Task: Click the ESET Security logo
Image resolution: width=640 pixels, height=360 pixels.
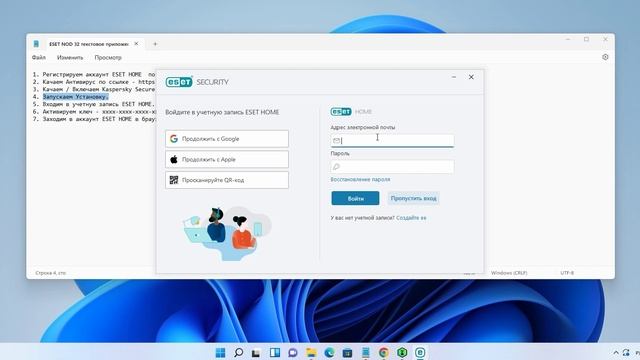Action: click(x=197, y=82)
